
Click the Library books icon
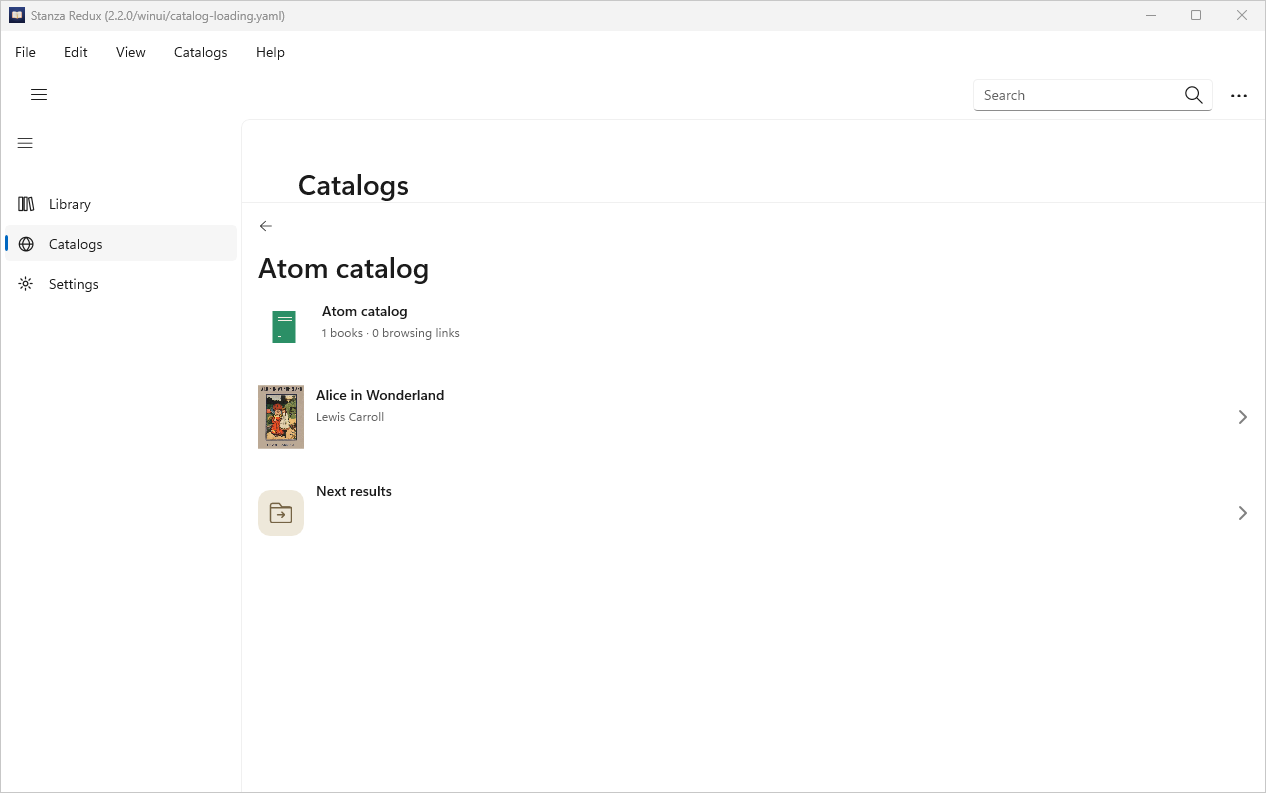(x=26, y=204)
